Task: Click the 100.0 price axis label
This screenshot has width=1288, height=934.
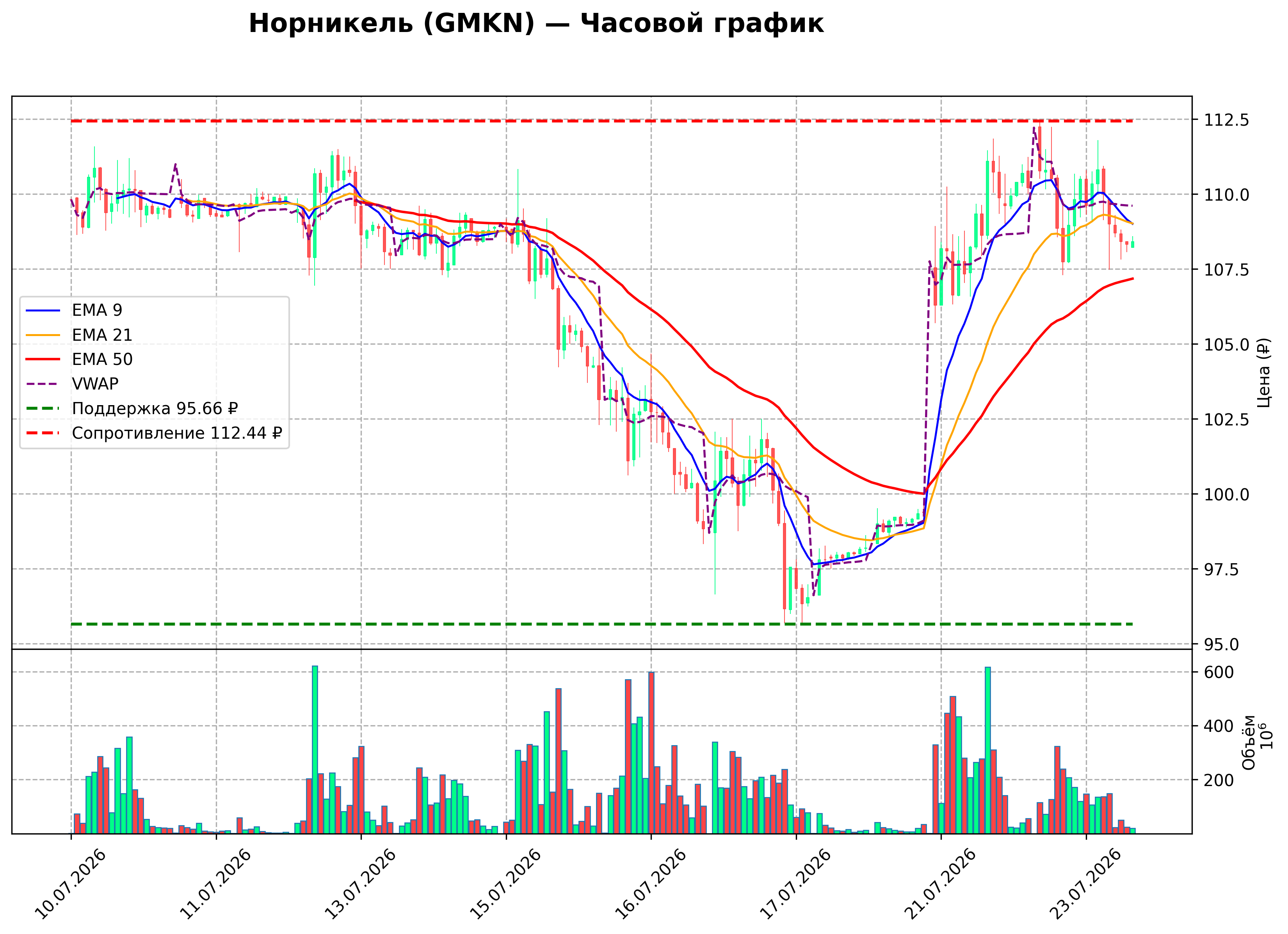Action: [1227, 495]
